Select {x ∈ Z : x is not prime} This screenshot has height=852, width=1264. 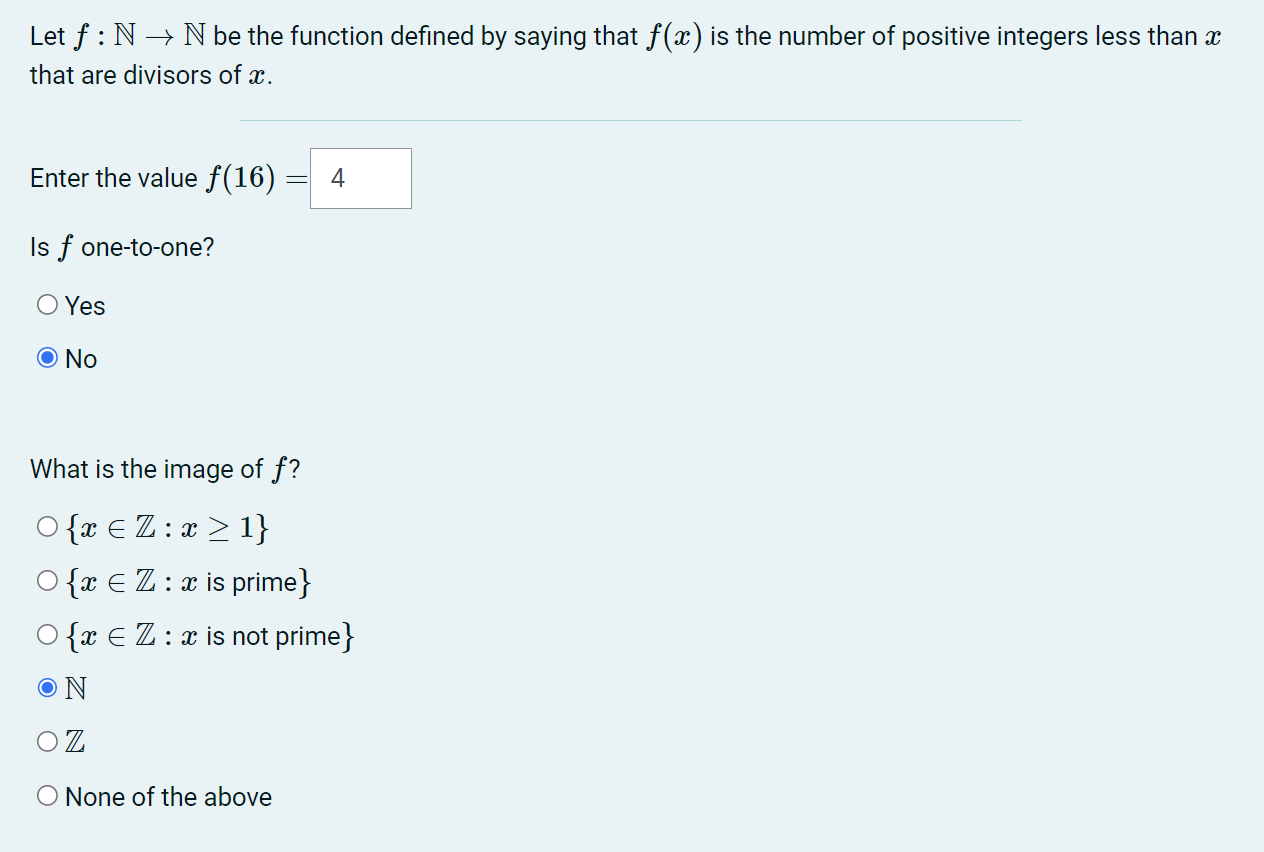click(x=46, y=633)
